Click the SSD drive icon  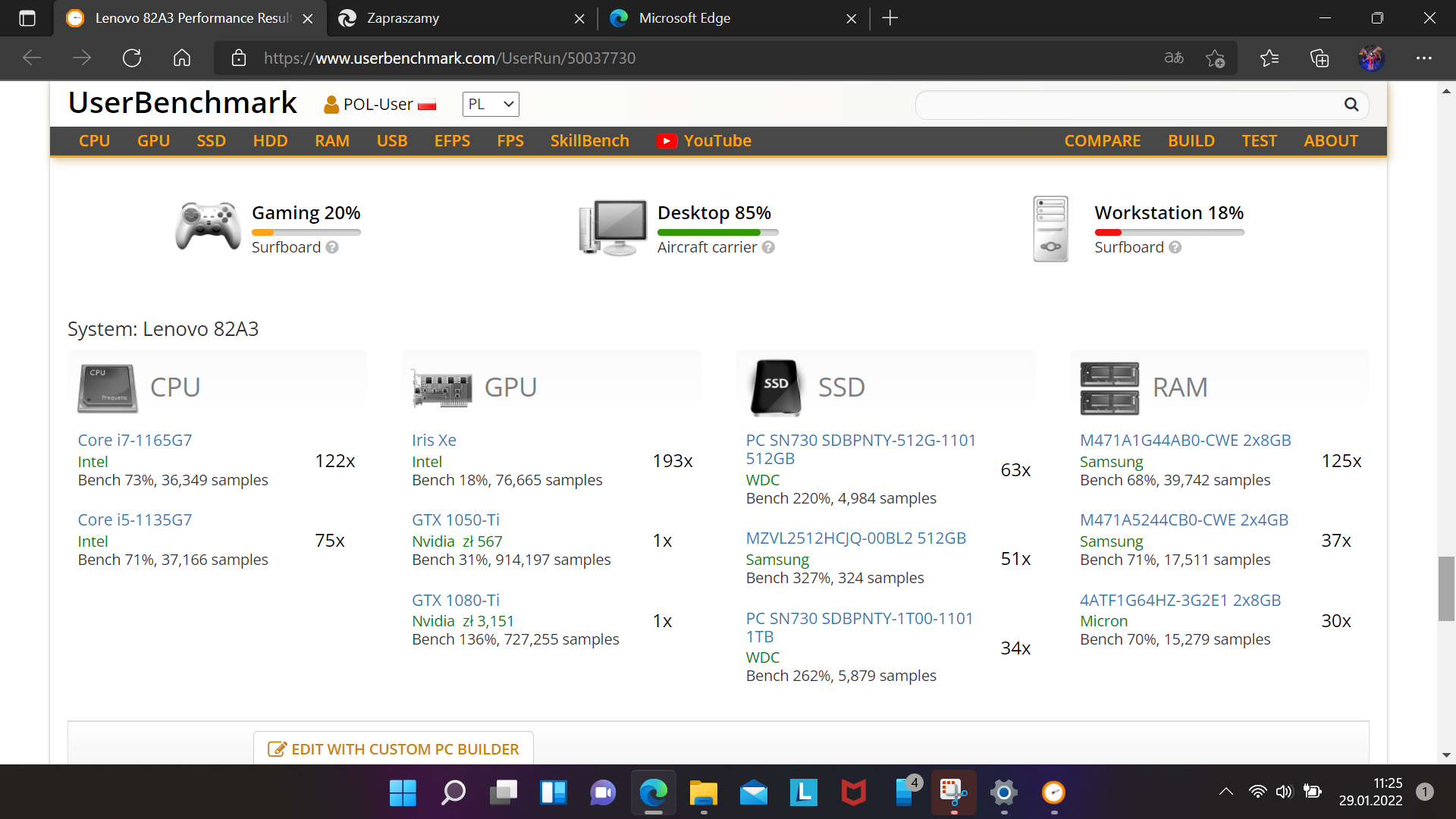(x=776, y=388)
